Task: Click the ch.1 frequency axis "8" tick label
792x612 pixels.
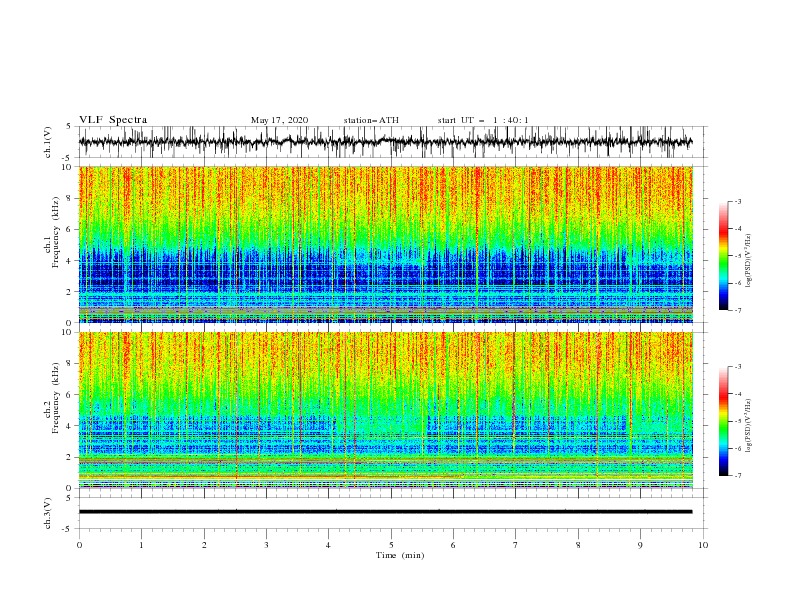Action: pos(70,198)
